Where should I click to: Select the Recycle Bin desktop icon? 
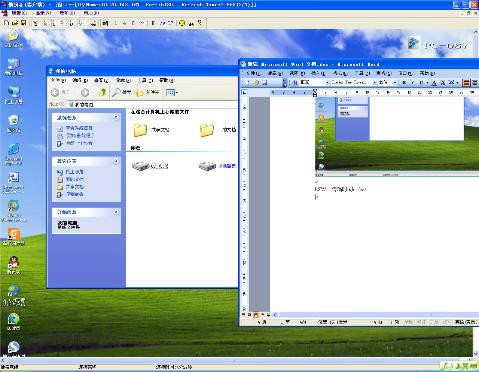tap(13, 124)
